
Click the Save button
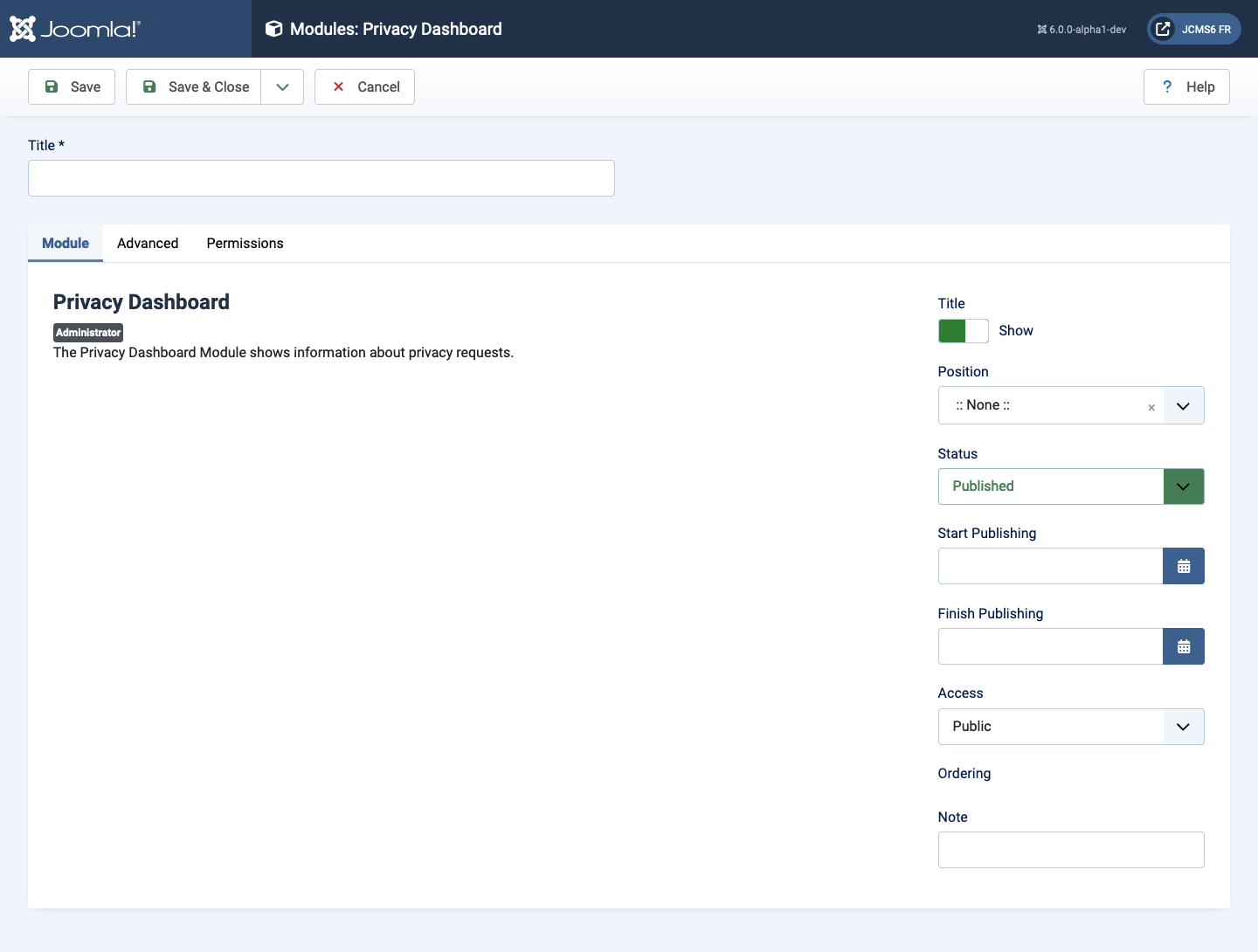coord(72,86)
